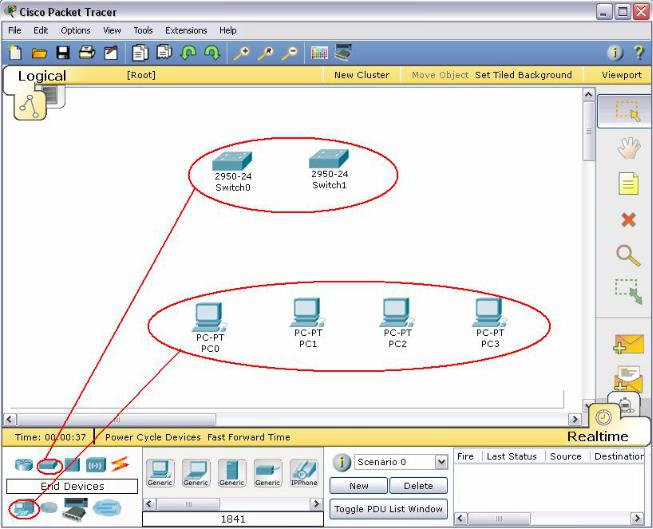Click Power Cycle Devices
Image resolution: width=653 pixels, height=529 pixels.
tap(153, 437)
